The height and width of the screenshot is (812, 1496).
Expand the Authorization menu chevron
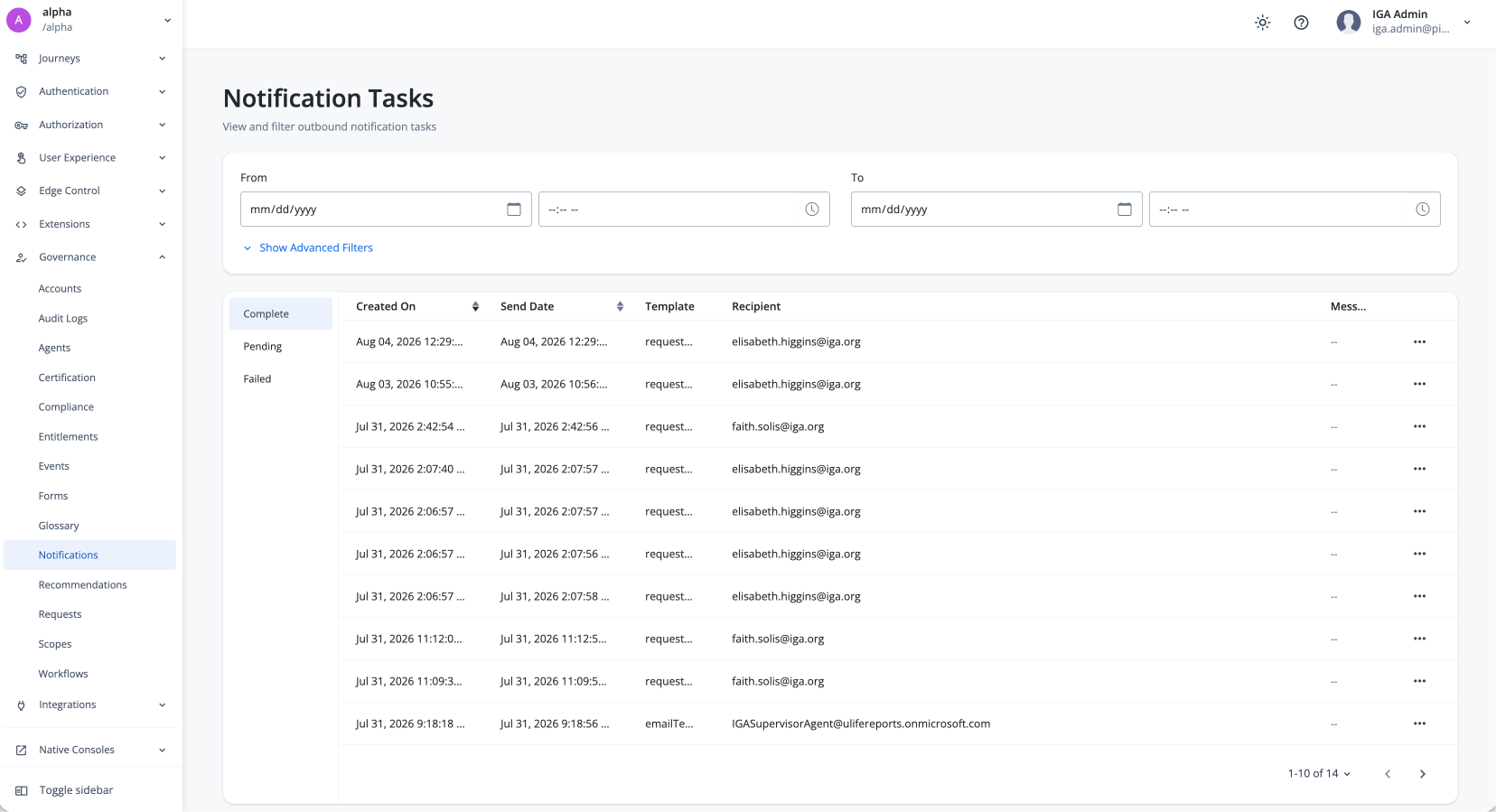tap(163, 126)
